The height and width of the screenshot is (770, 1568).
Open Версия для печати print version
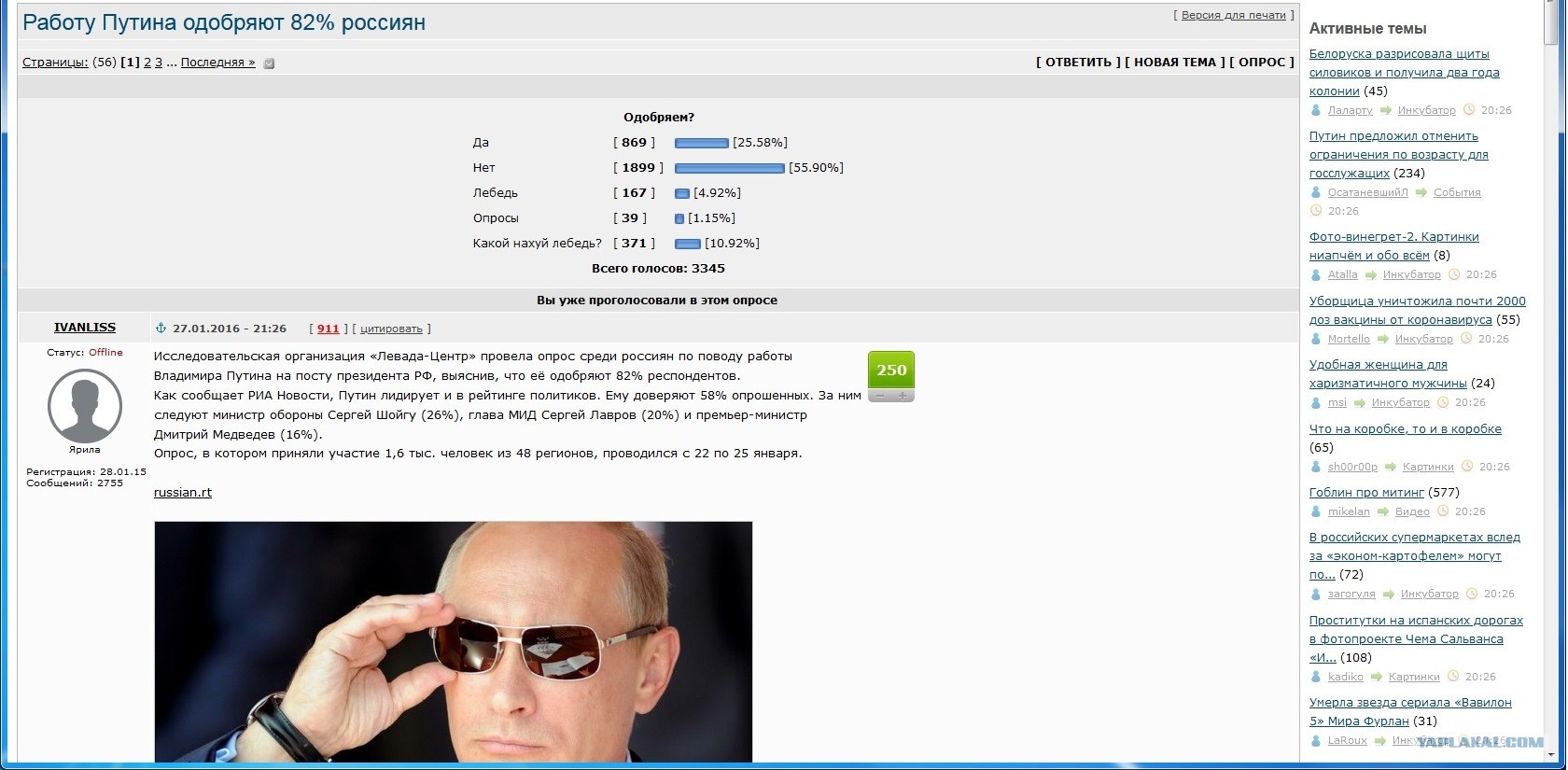[1234, 16]
